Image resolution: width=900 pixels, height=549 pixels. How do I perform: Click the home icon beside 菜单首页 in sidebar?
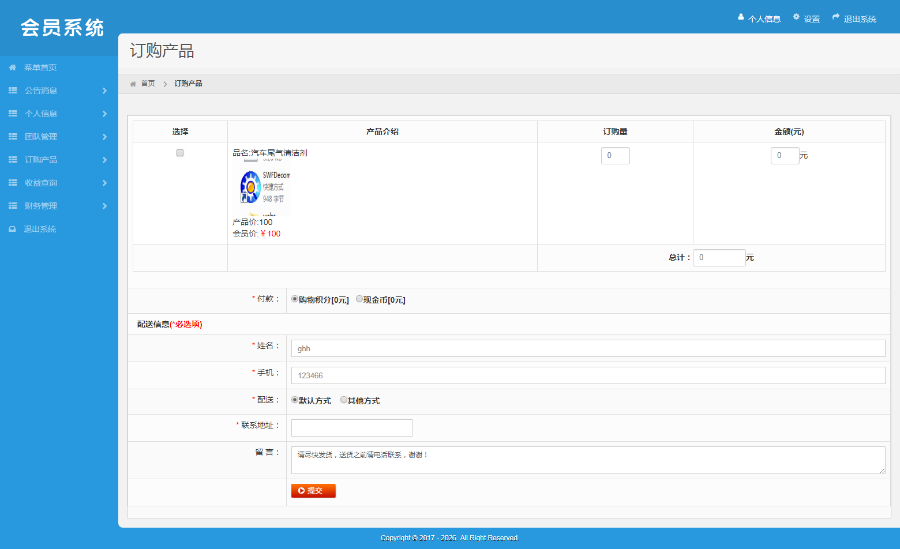12,67
